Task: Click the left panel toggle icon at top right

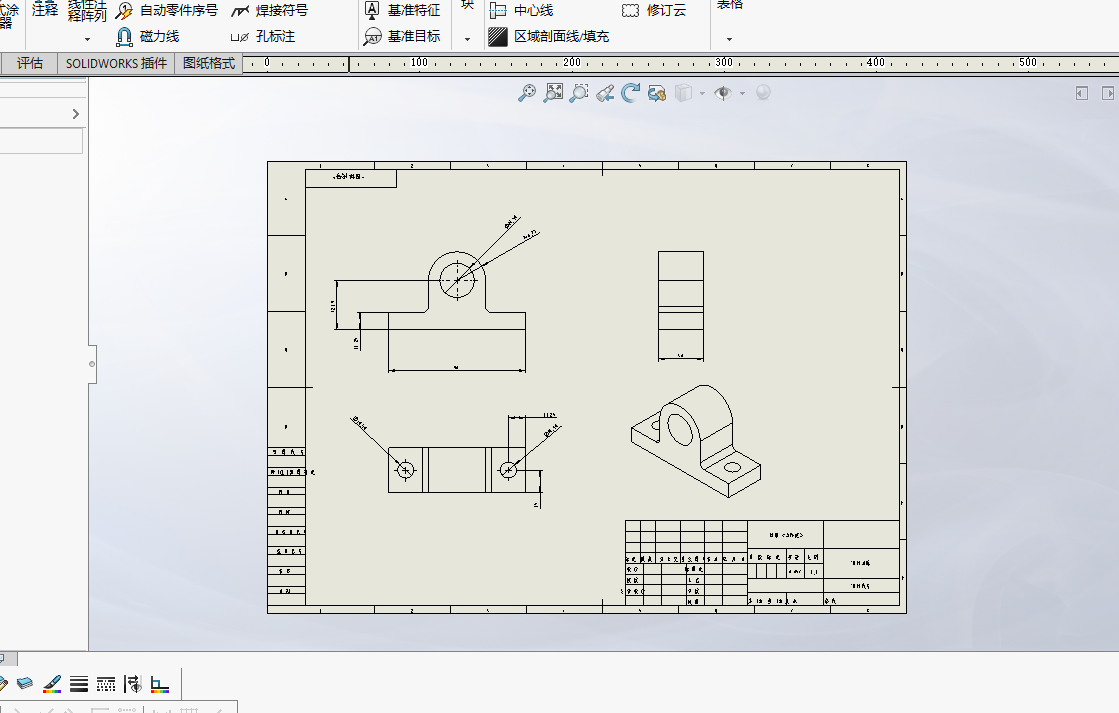Action: [x=1082, y=93]
